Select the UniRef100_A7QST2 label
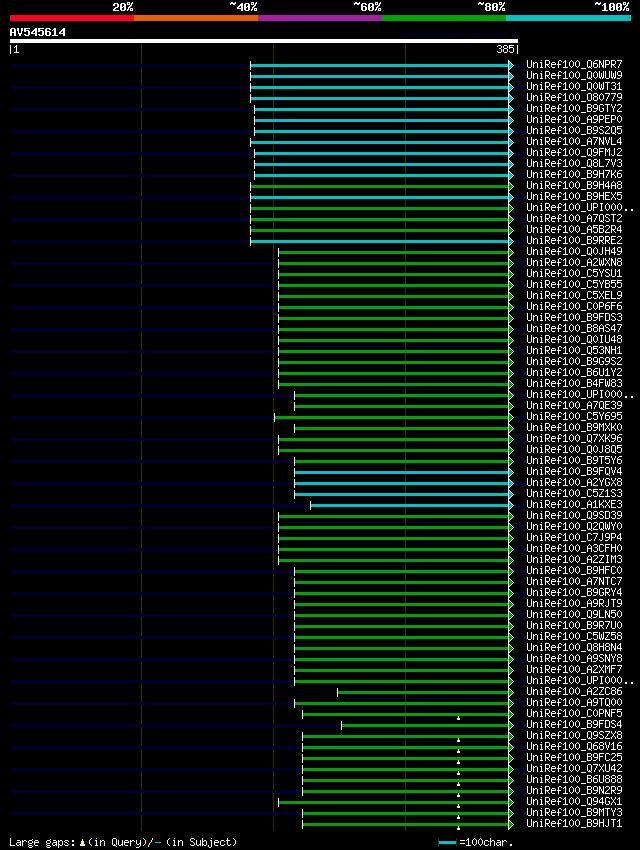640x850 pixels. [574, 218]
